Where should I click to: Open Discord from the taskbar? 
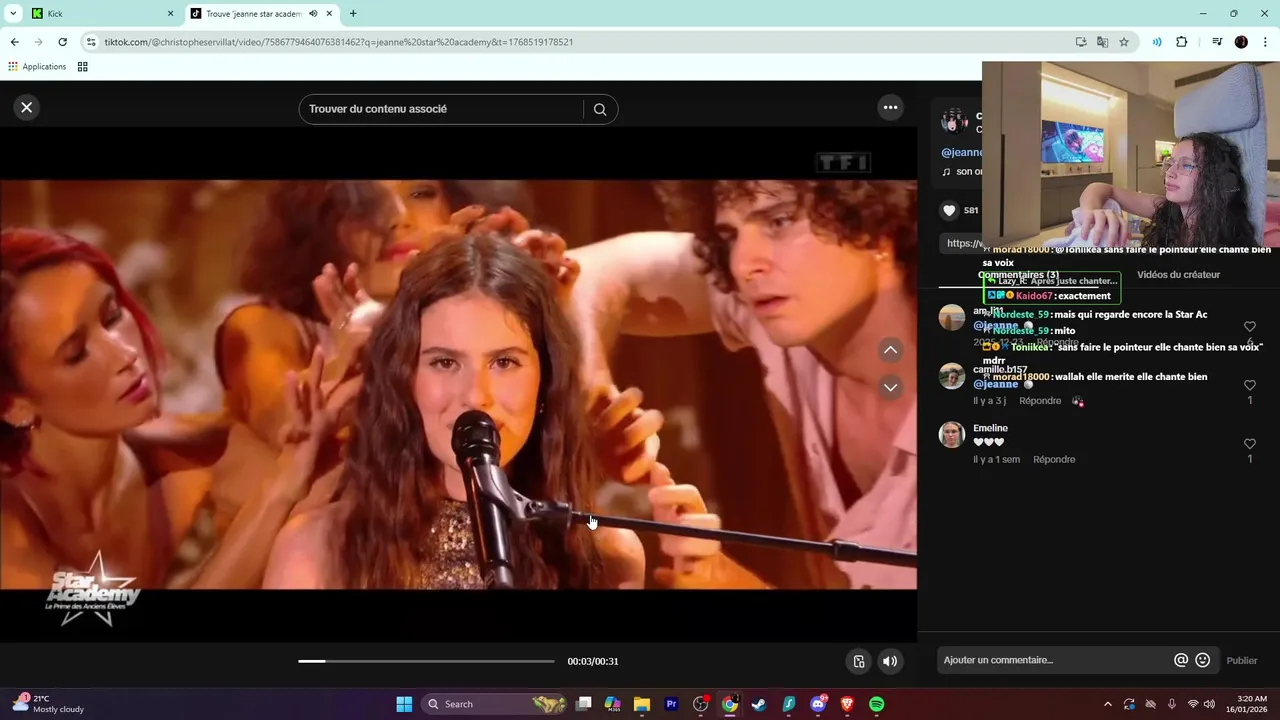tap(818, 704)
